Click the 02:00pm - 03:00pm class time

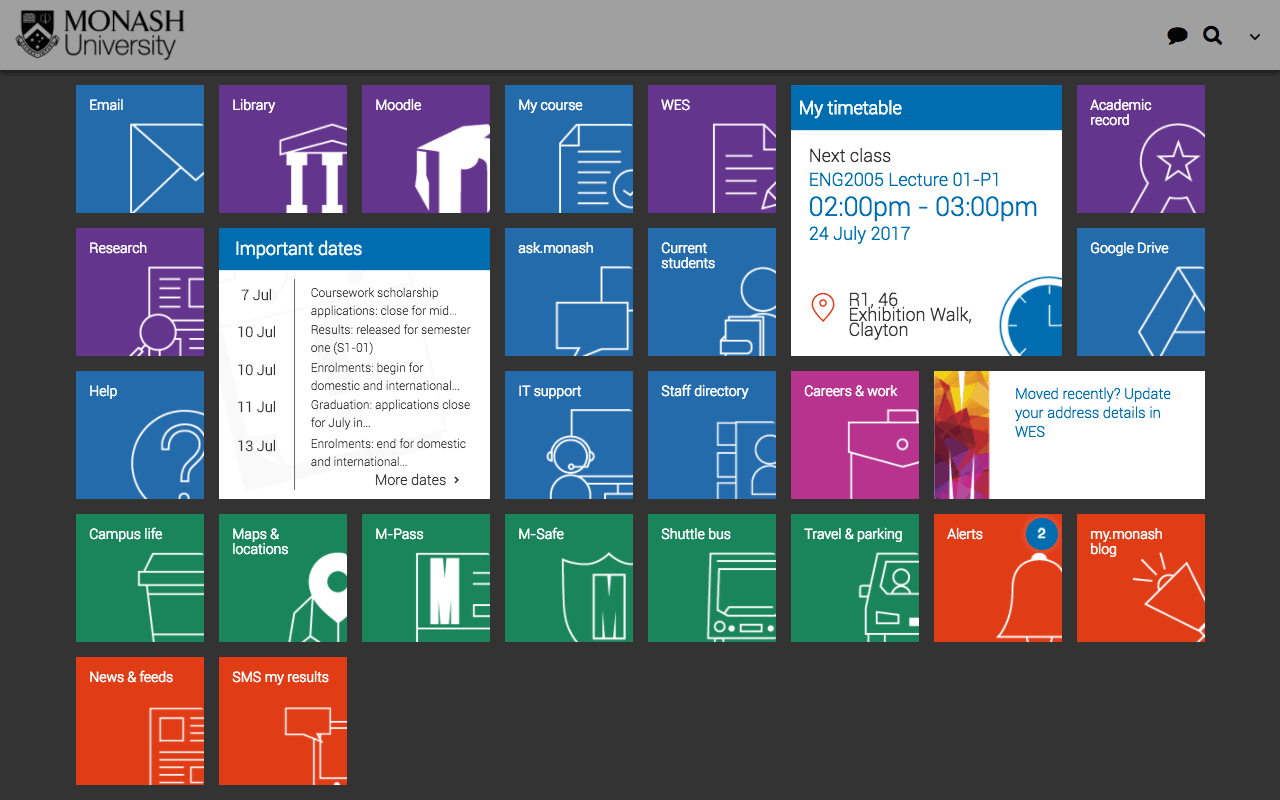pyautogui.click(x=923, y=207)
